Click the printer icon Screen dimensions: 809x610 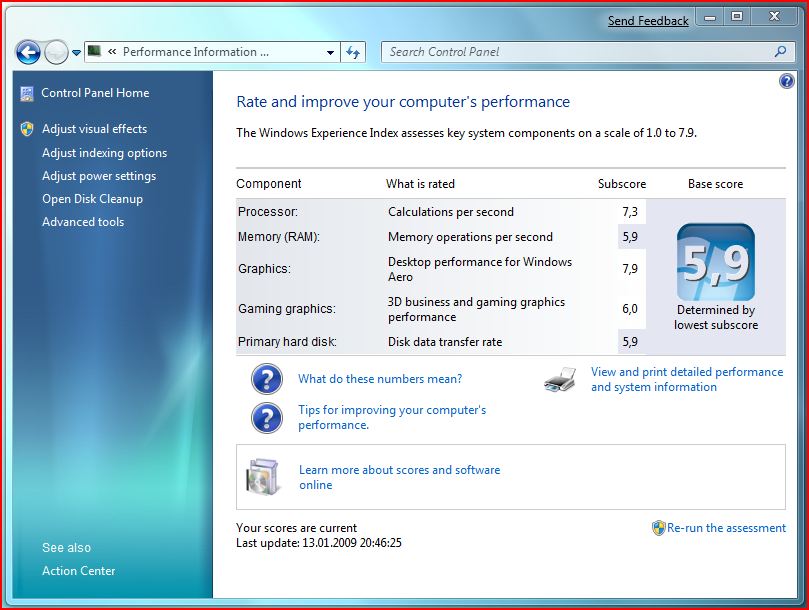(x=560, y=379)
